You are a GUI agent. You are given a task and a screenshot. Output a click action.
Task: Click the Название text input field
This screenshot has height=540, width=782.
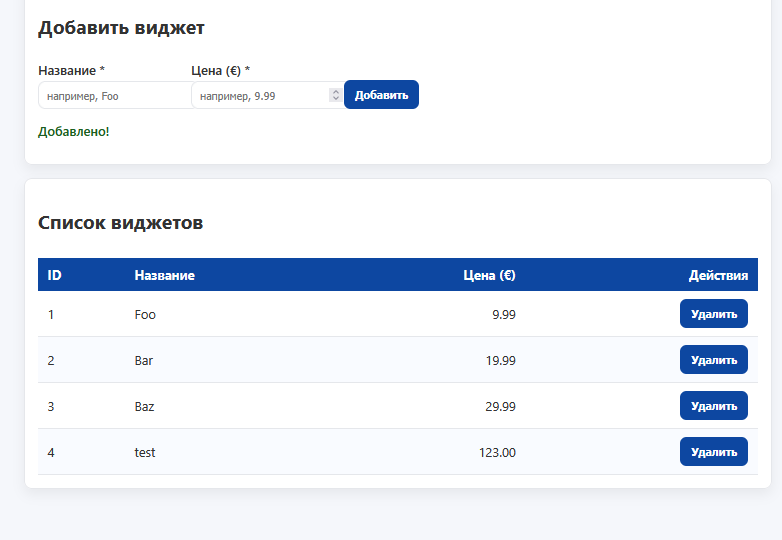(114, 96)
